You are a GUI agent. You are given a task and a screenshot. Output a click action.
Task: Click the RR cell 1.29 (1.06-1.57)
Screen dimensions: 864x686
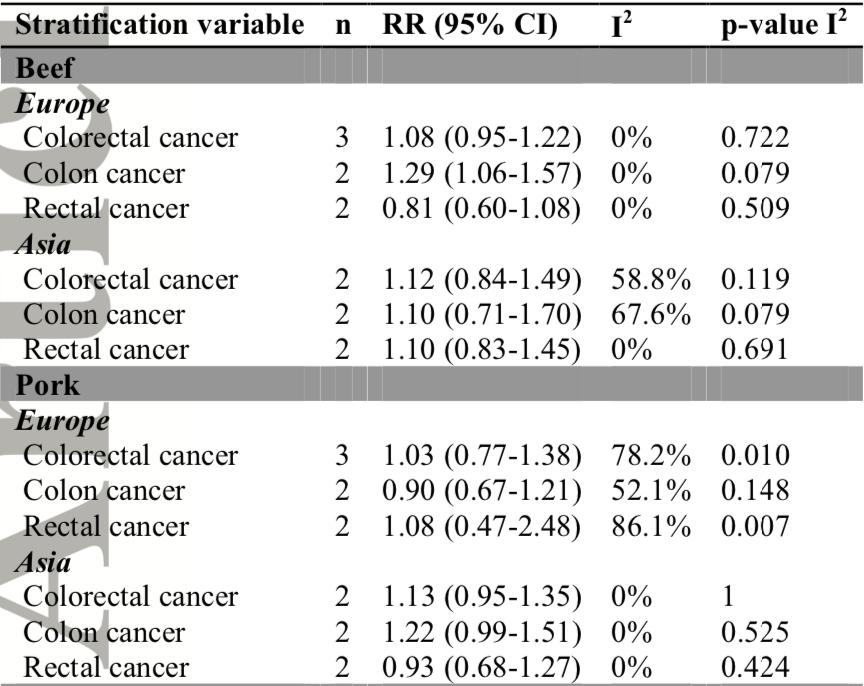482,174
